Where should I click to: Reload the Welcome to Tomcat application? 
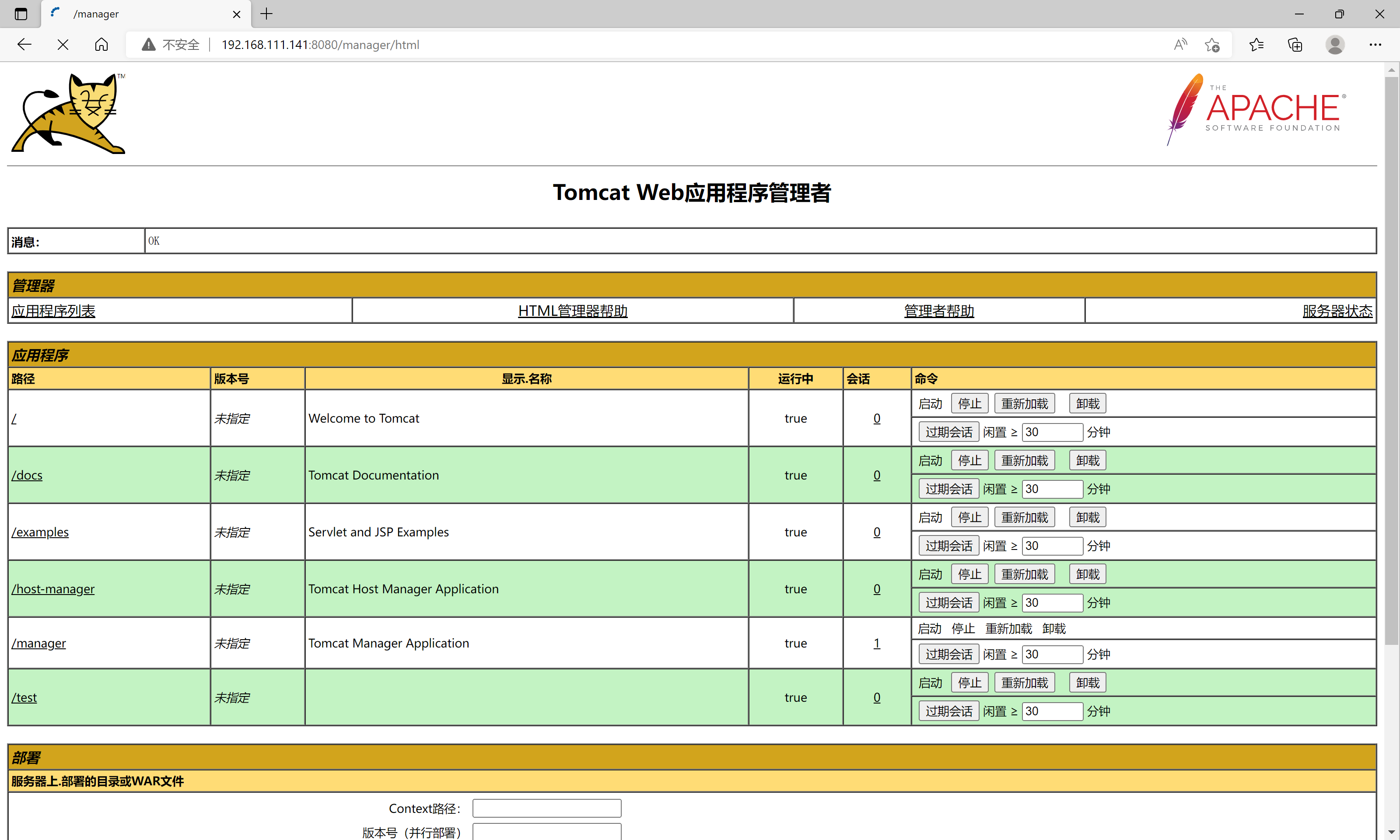tap(1024, 403)
